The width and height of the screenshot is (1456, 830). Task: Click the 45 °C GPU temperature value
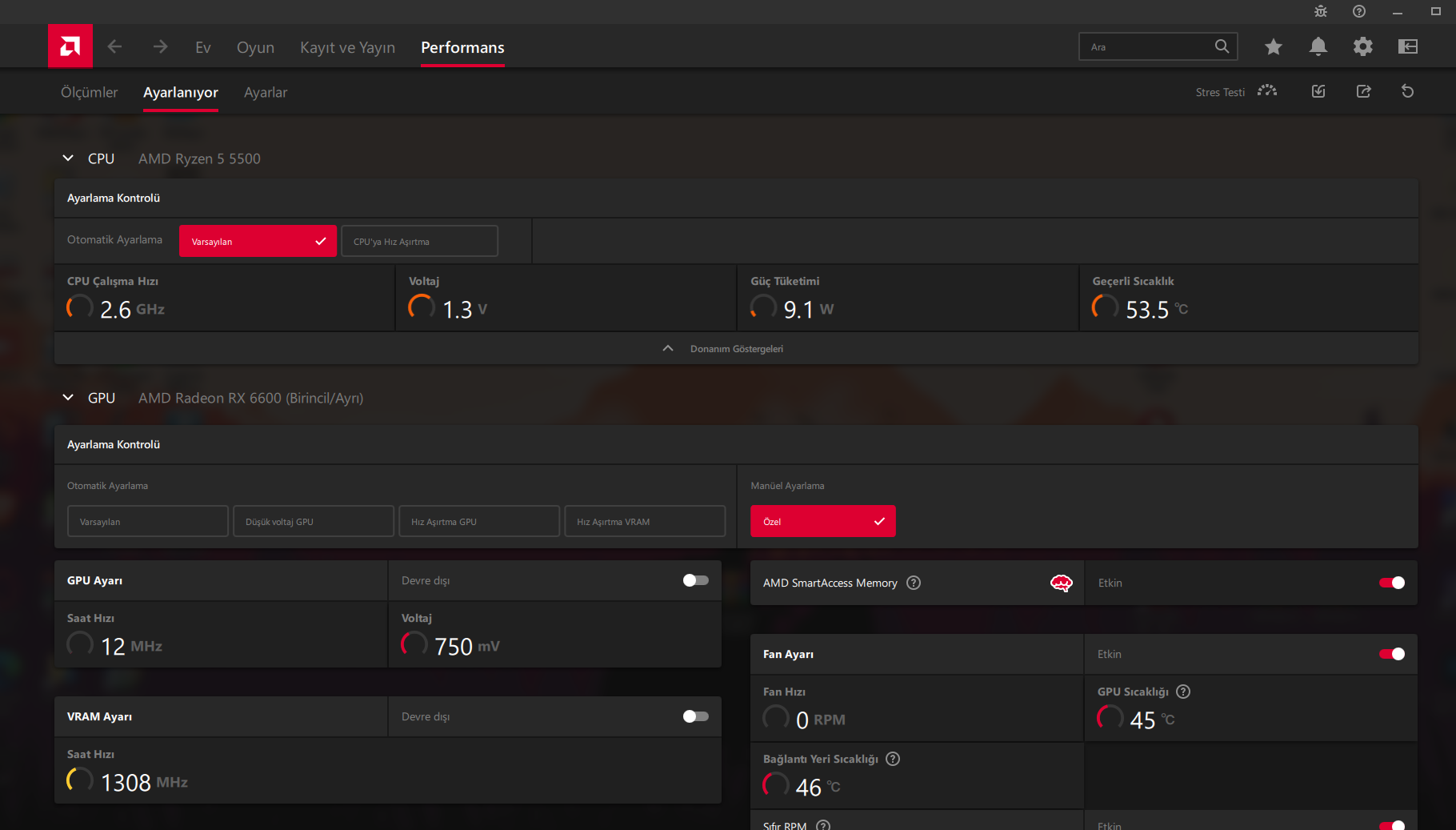coord(1152,720)
